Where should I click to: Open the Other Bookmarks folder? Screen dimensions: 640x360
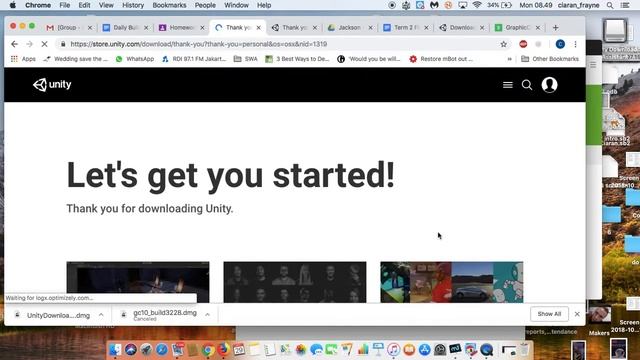[550, 59]
